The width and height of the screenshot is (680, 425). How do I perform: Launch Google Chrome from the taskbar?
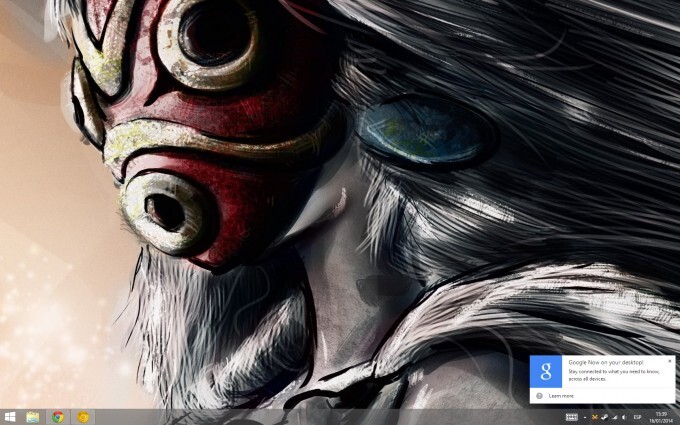coord(58,416)
